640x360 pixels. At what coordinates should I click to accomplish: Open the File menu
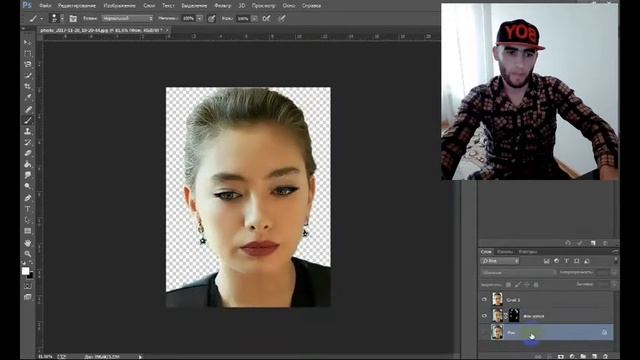point(45,6)
